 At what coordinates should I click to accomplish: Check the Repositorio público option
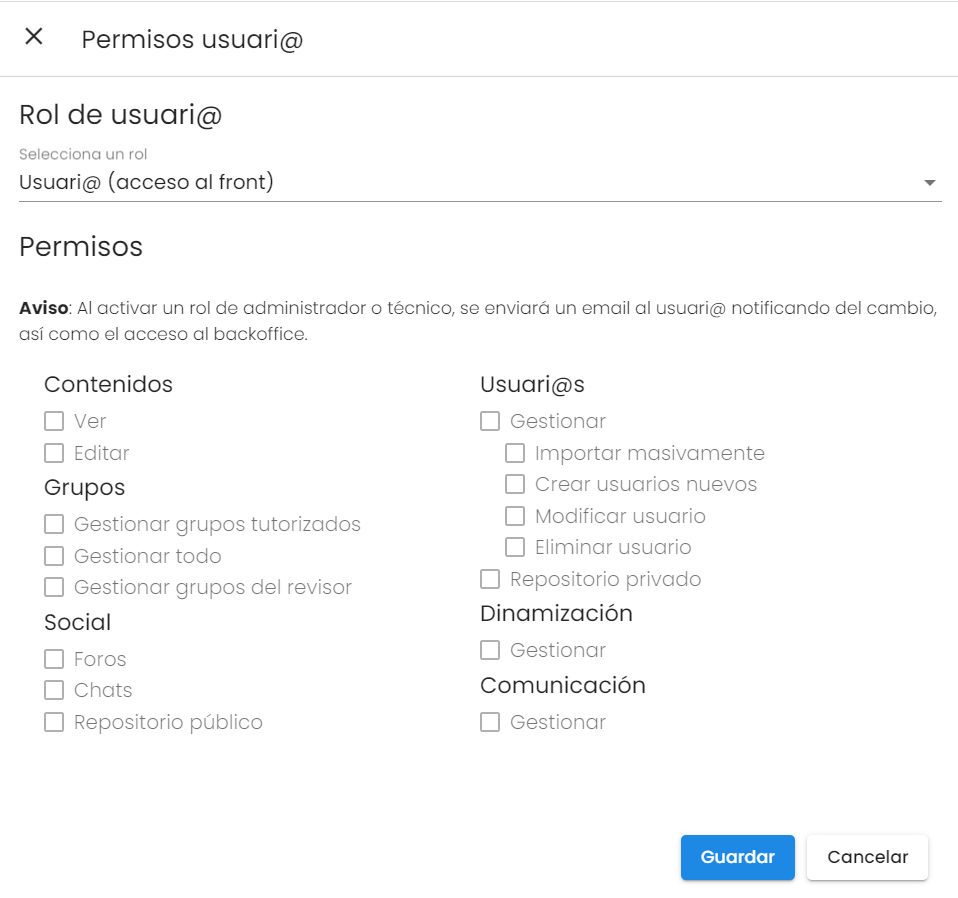[54, 722]
